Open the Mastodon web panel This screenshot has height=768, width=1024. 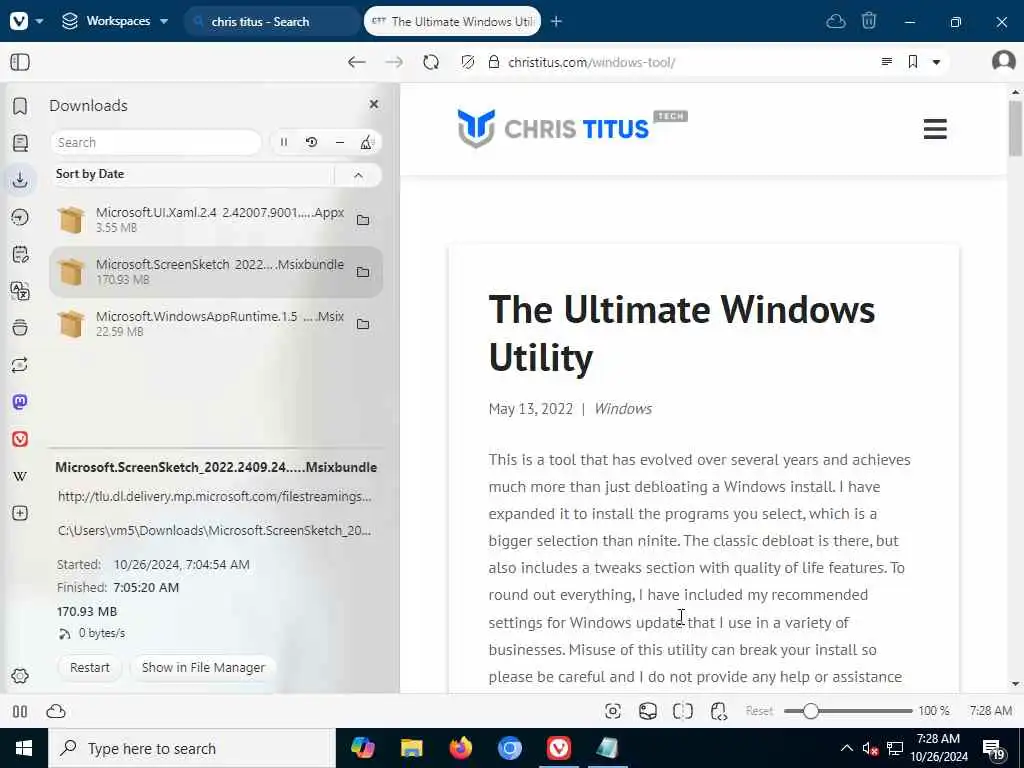tap(20, 402)
